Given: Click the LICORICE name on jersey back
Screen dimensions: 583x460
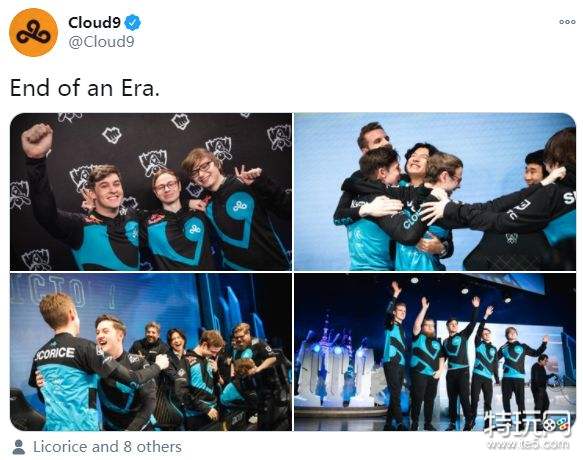Looking at the screenshot, I should pyautogui.click(x=55, y=353).
